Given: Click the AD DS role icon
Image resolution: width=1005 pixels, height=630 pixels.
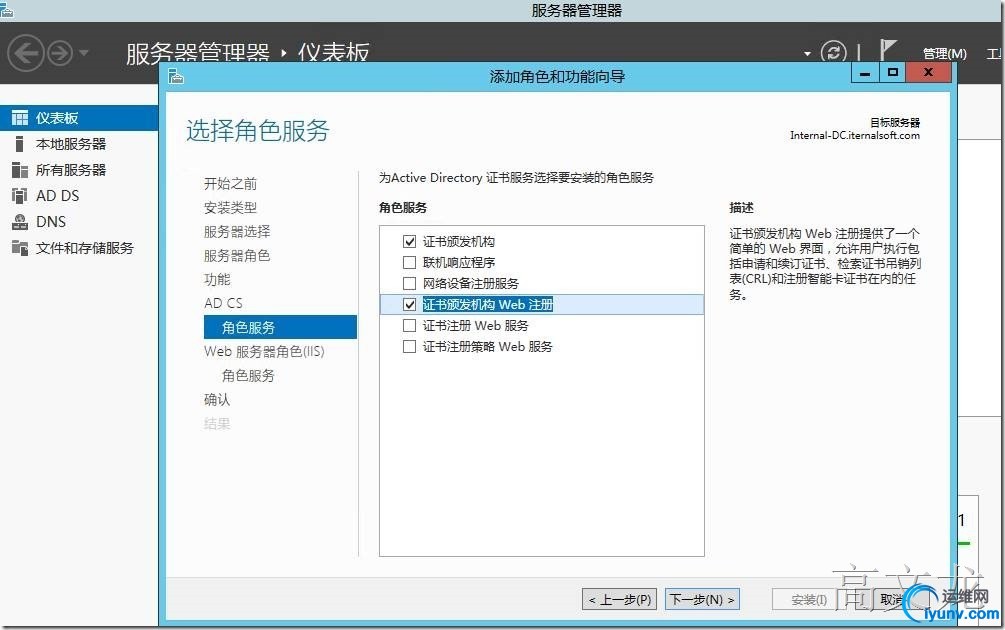Looking at the screenshot, I should (20, 195).
